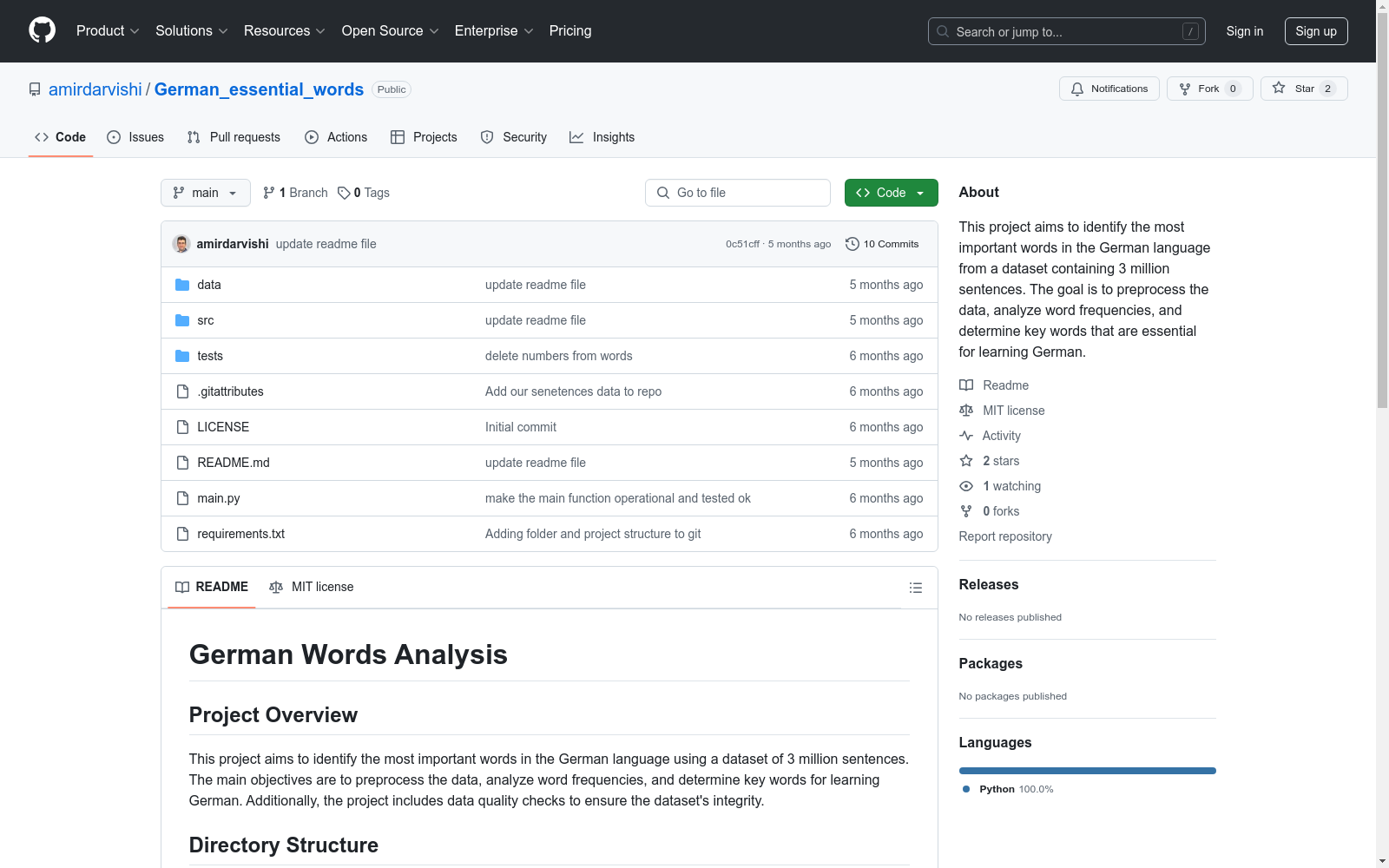The width and height of the screenshot is (1389, 868).
Task: Click the src folder icon
Action: [x=182, y=320]
